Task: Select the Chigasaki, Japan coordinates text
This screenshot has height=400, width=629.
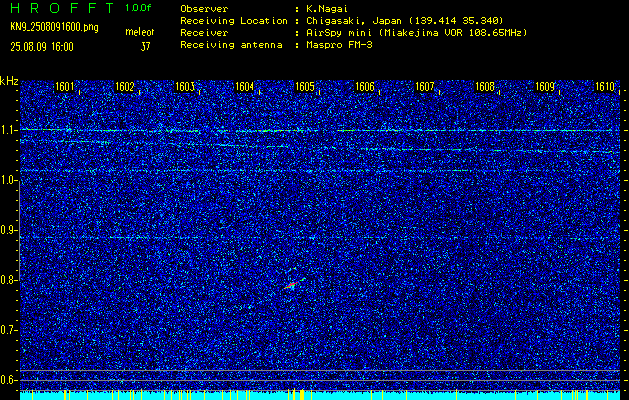Action: tap(404, 21)
